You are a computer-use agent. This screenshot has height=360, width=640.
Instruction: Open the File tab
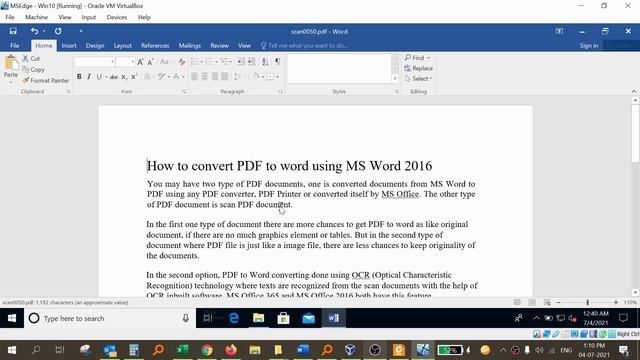(x=14, y=46)
